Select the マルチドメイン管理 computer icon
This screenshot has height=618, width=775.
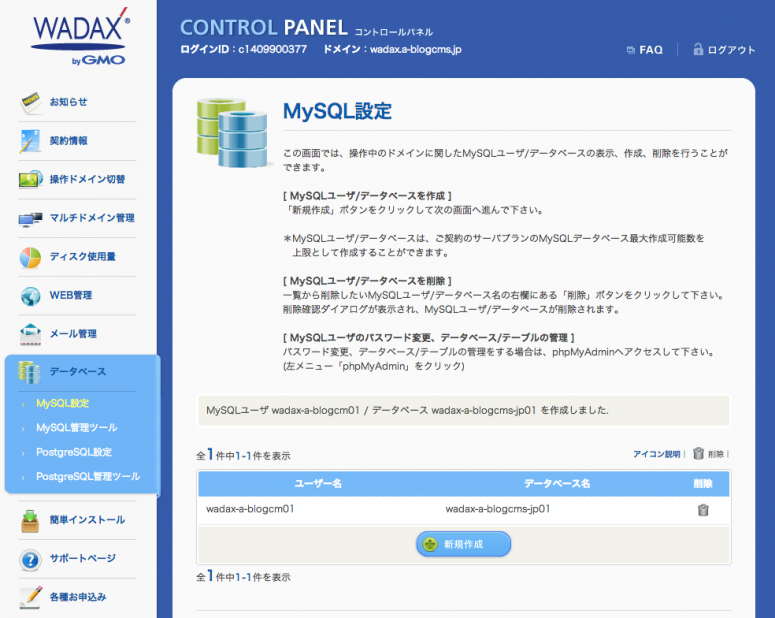31,218
